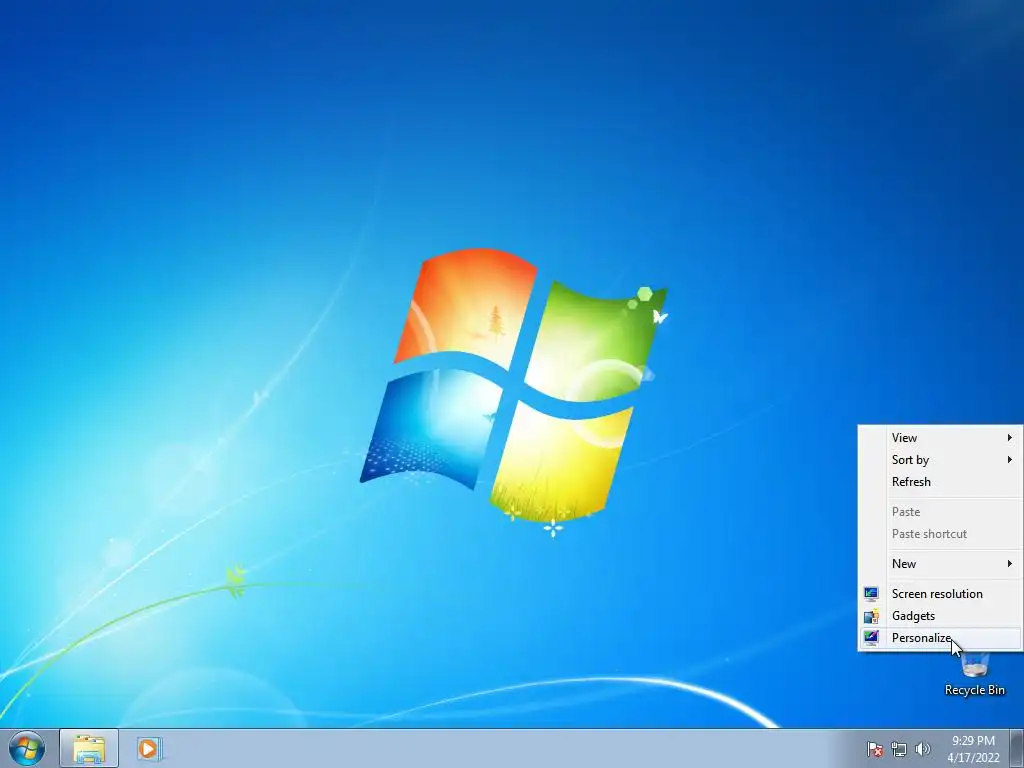This screenshot has height=768, width=1024.
Task: Open the Sort by submenu
Action: (940, 460)
